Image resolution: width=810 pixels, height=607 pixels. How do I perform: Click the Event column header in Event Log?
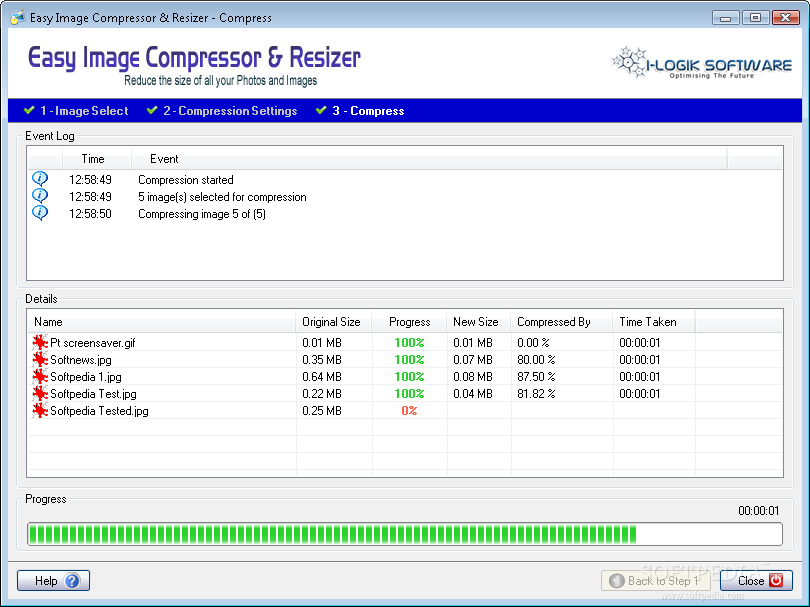429,159
